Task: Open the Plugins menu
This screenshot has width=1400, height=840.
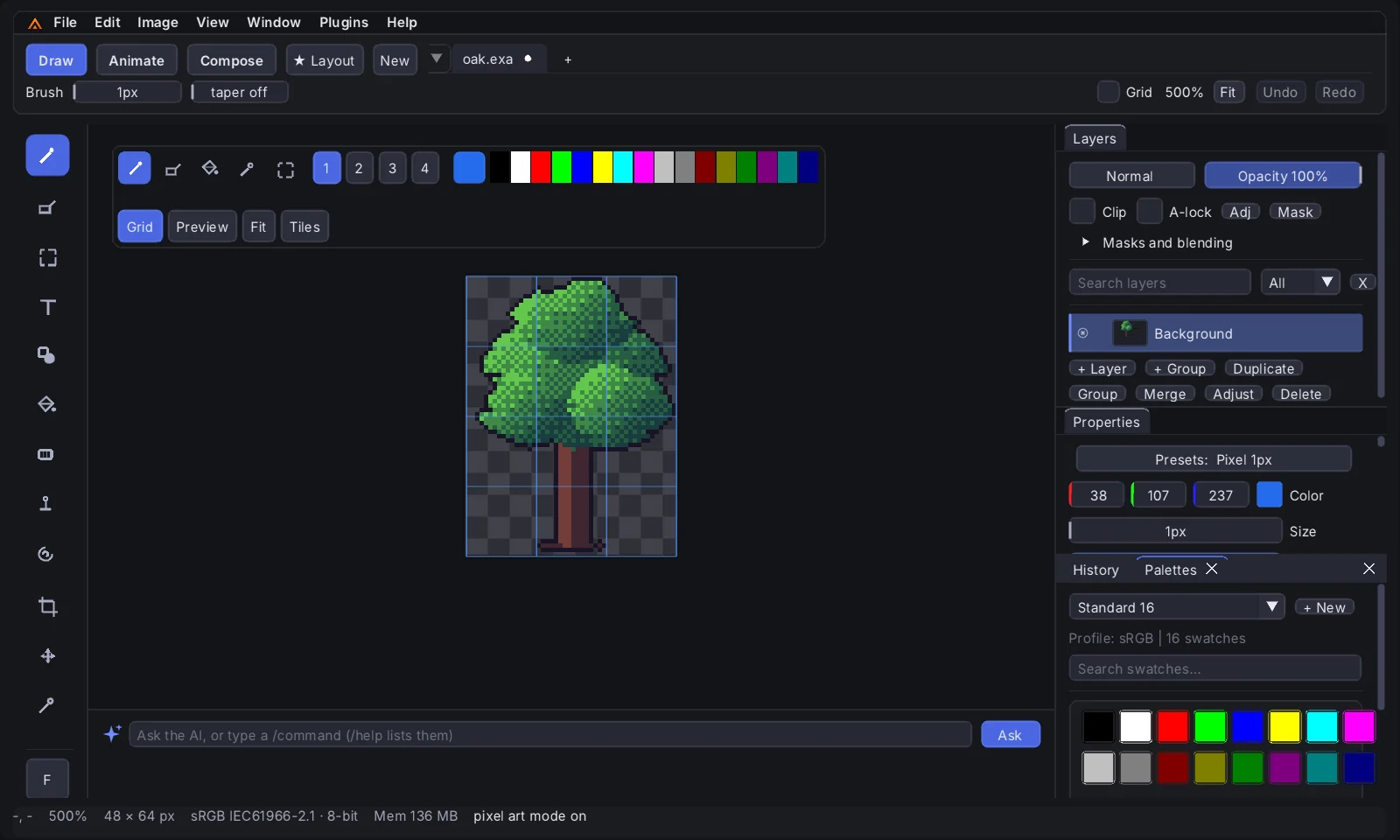Action: click(x=344, y=22)
